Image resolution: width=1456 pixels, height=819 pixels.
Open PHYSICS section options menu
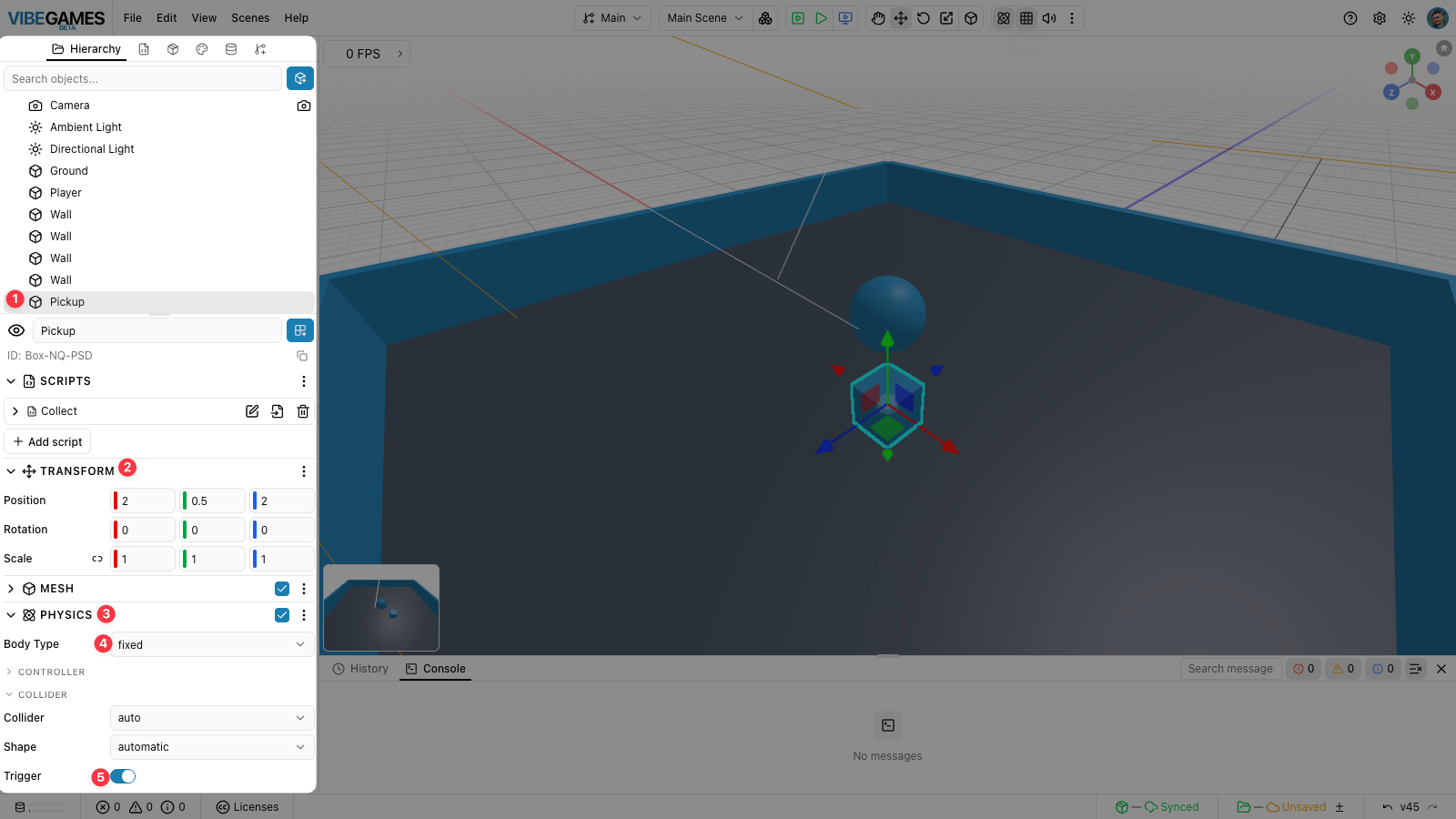pos(304,615)
